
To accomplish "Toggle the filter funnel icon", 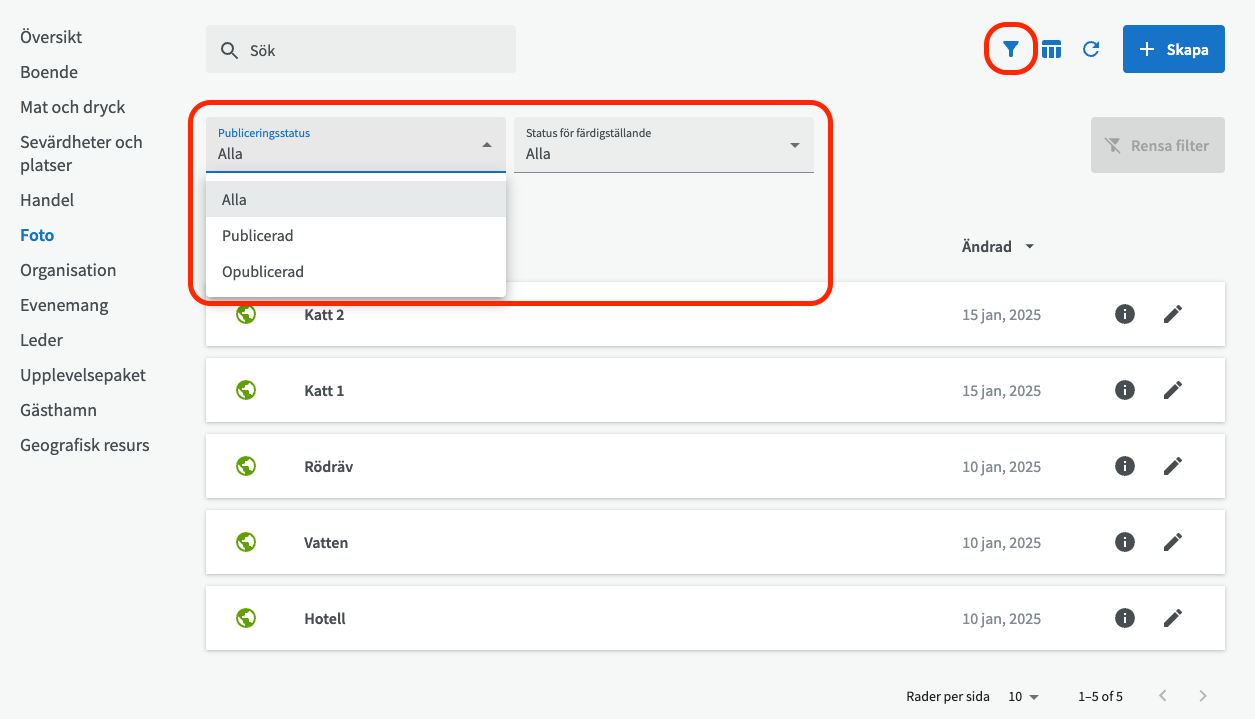I will 1011,49.
